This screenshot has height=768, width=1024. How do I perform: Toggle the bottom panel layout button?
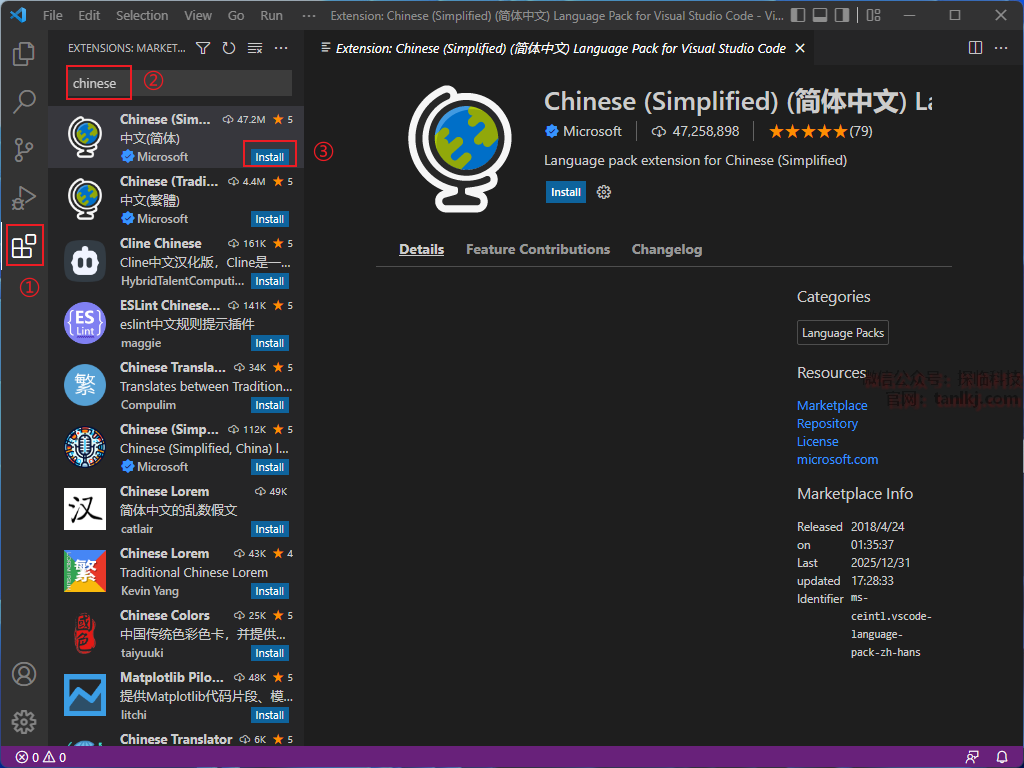tap(819, 16)
